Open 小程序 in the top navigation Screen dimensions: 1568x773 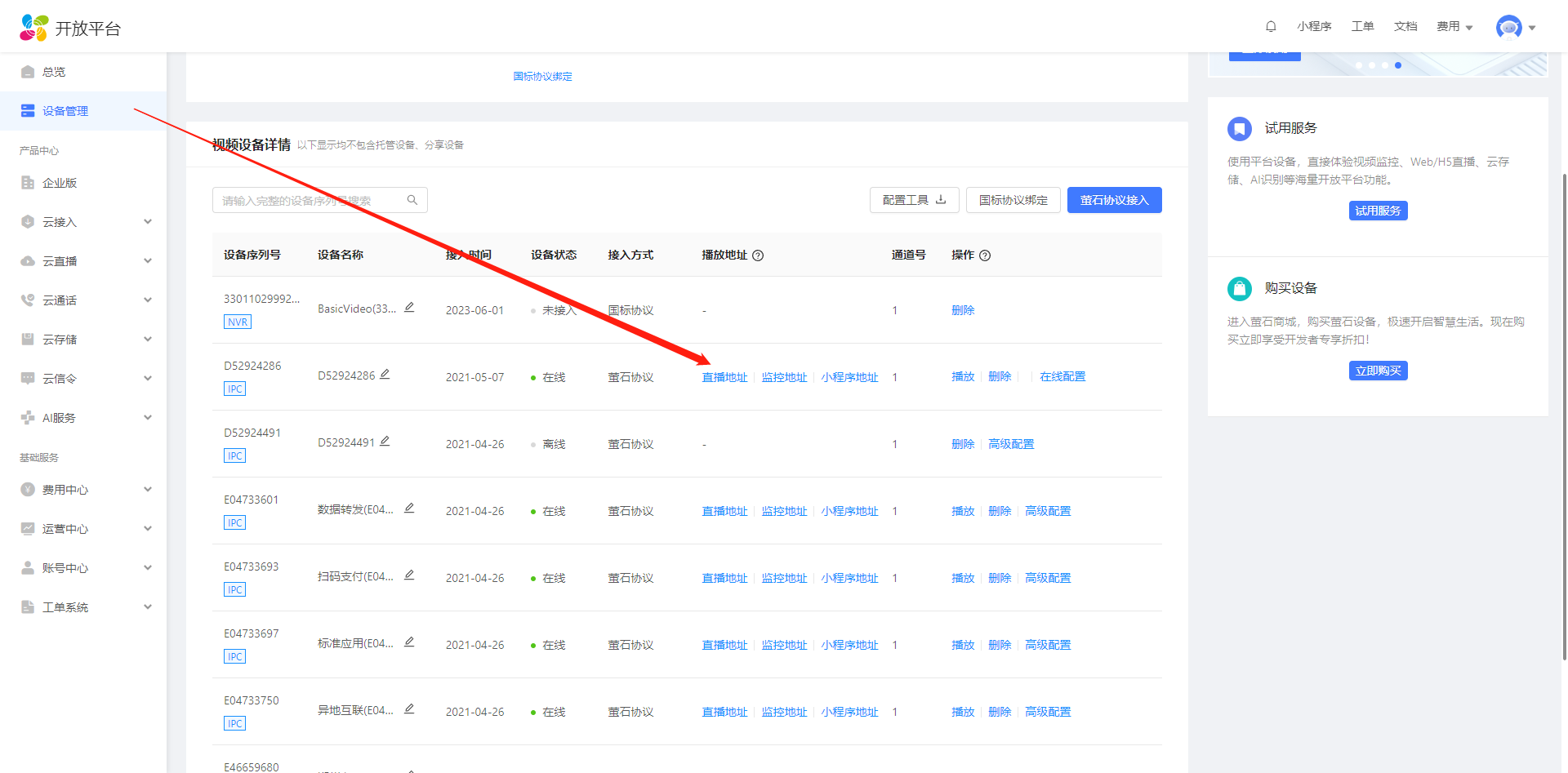(x=1314, y=27)
